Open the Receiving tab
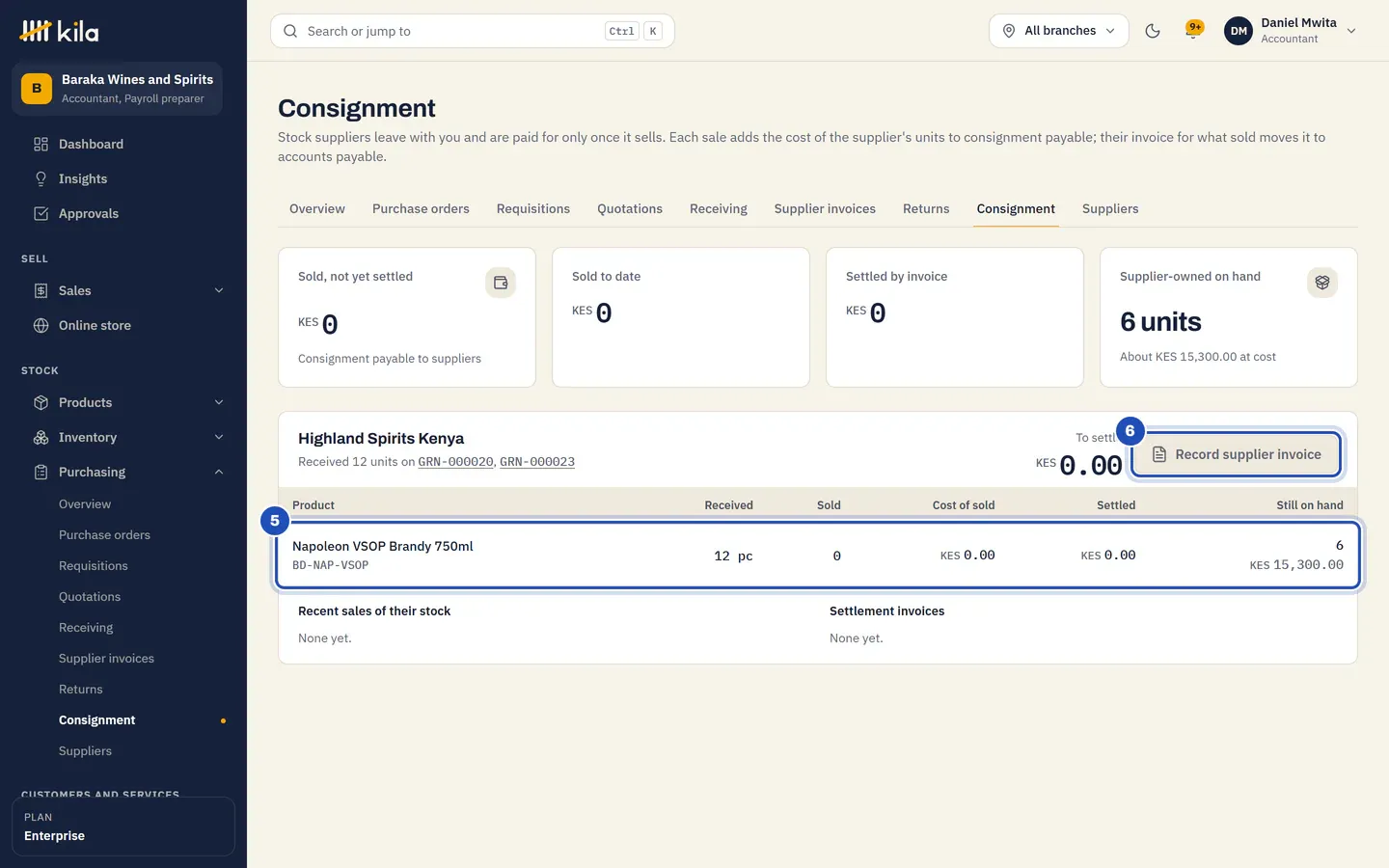Image resolution: width=1389 pixels, height=868 pixels. (x=719, y=208)
